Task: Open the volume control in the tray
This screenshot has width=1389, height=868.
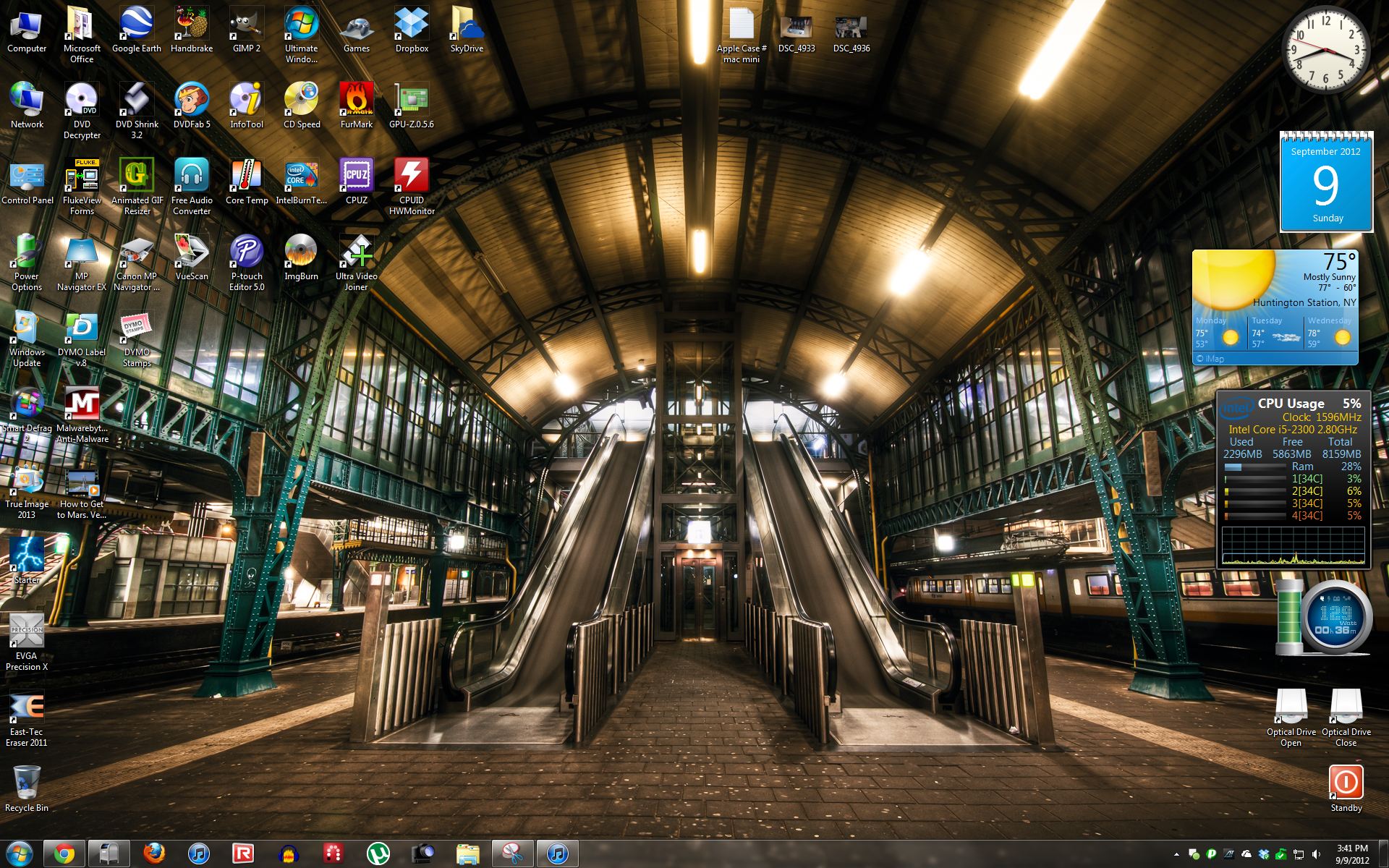Action: coord(1316,854)
